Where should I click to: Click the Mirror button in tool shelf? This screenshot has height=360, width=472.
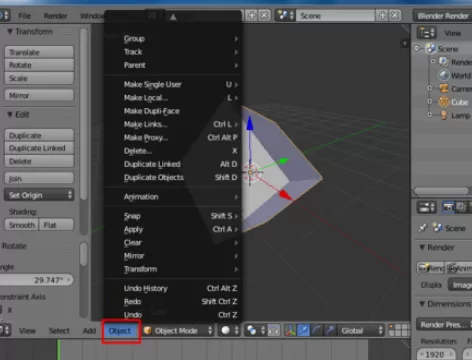39,95
